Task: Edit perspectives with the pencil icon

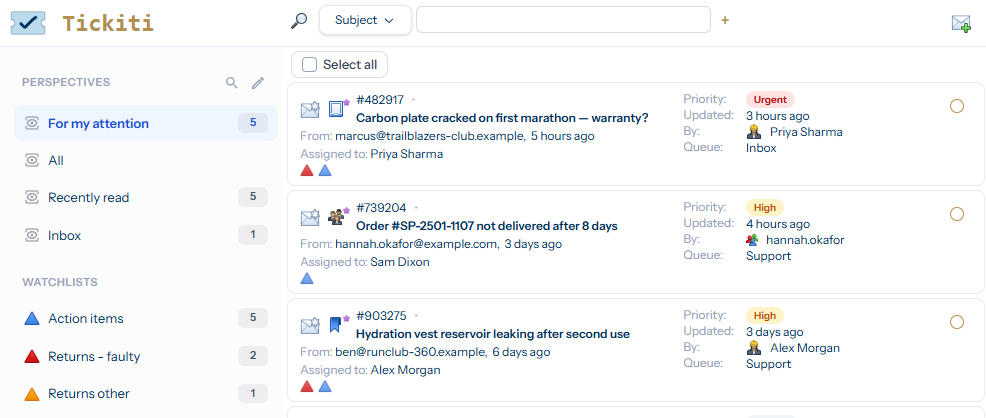Action: (x=258, y=82)
